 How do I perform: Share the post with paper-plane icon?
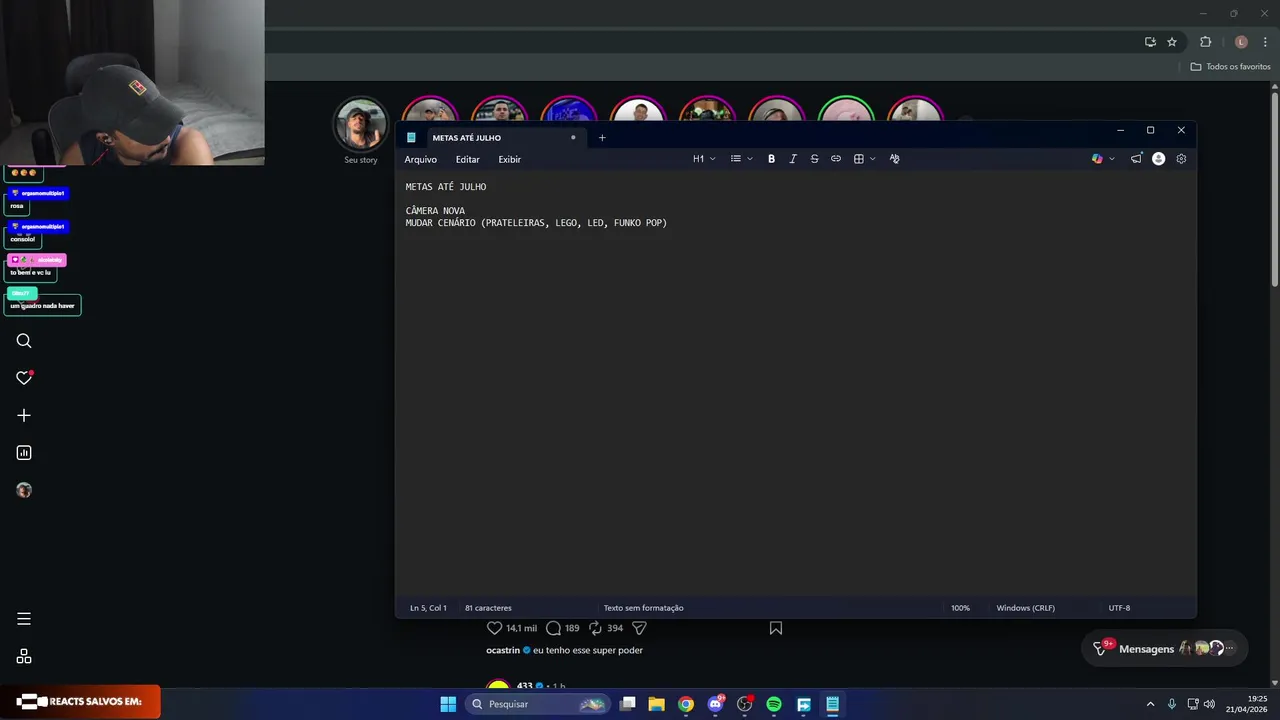639,628
